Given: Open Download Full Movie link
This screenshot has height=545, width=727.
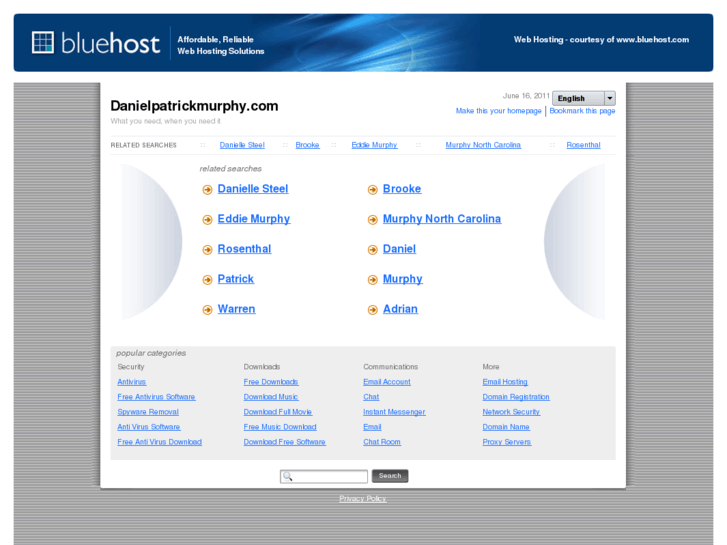Looking at the screenshot, I should (x=278, y=412).
